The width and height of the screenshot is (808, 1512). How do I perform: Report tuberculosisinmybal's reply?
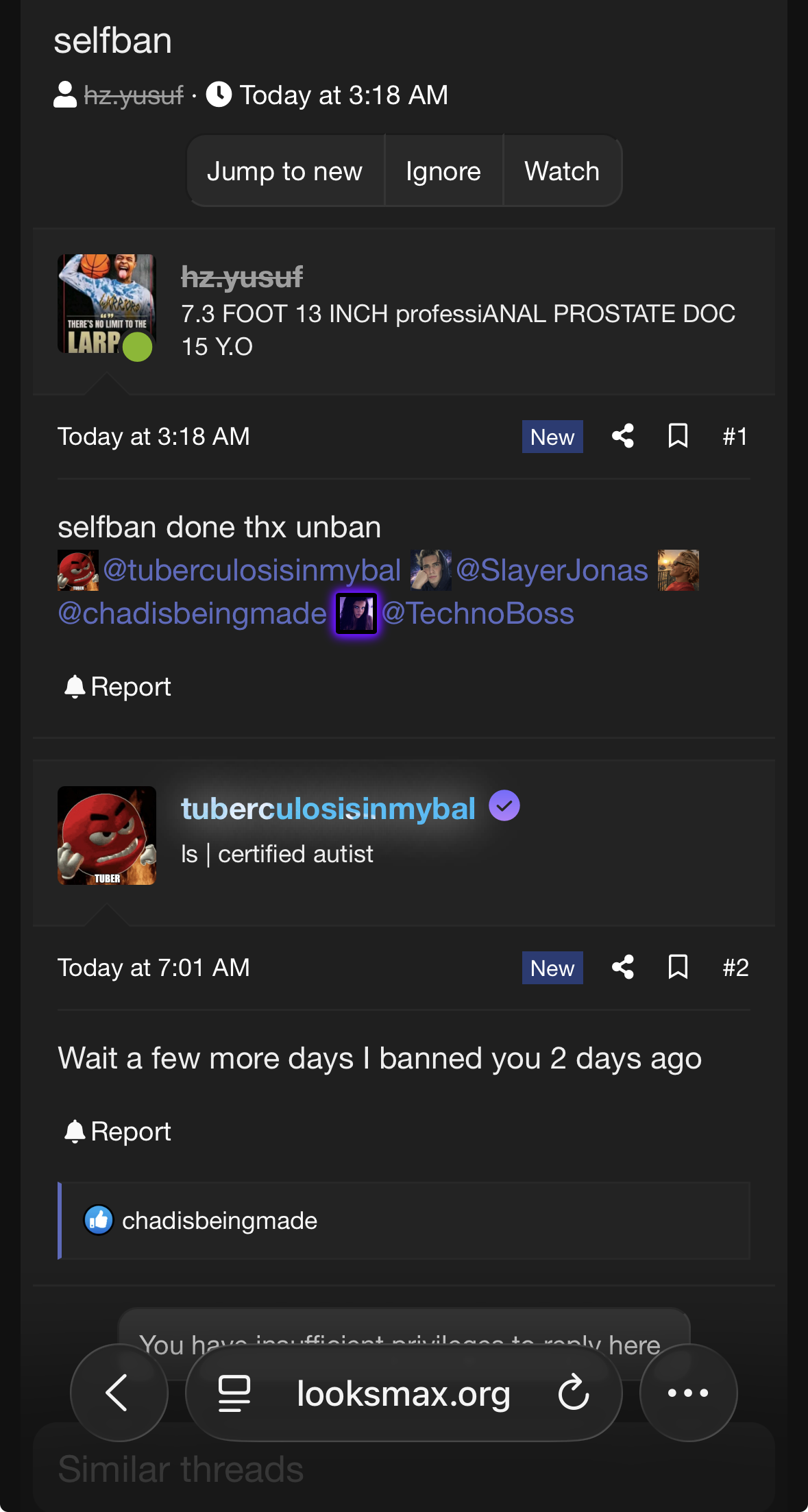[x=118, y=1132]
